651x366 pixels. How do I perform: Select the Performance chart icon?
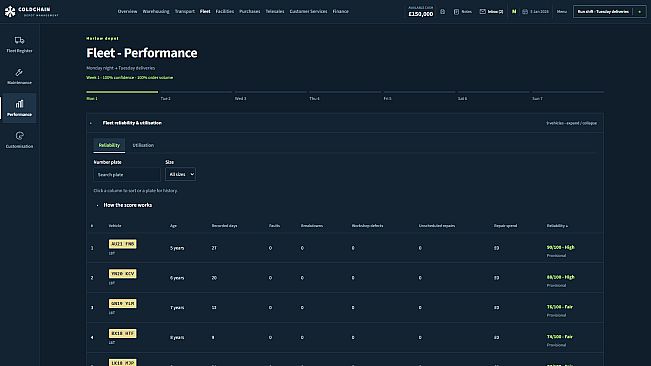(19, 104)
